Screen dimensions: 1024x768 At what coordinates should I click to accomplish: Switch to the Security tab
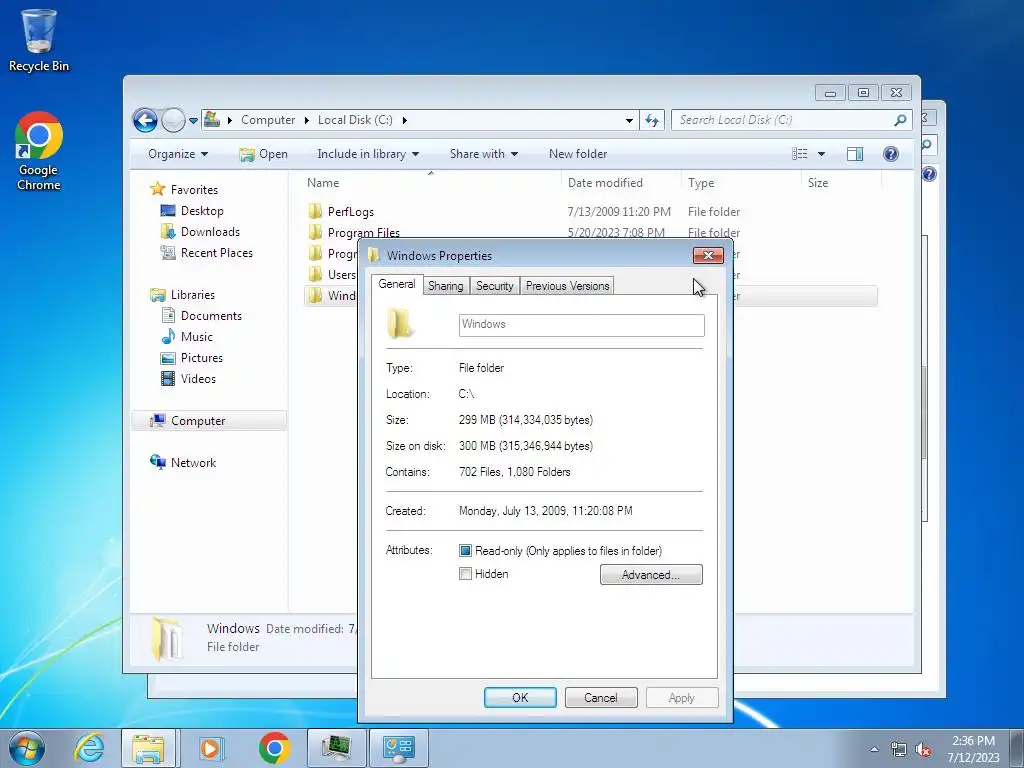[x=494, y=286]
